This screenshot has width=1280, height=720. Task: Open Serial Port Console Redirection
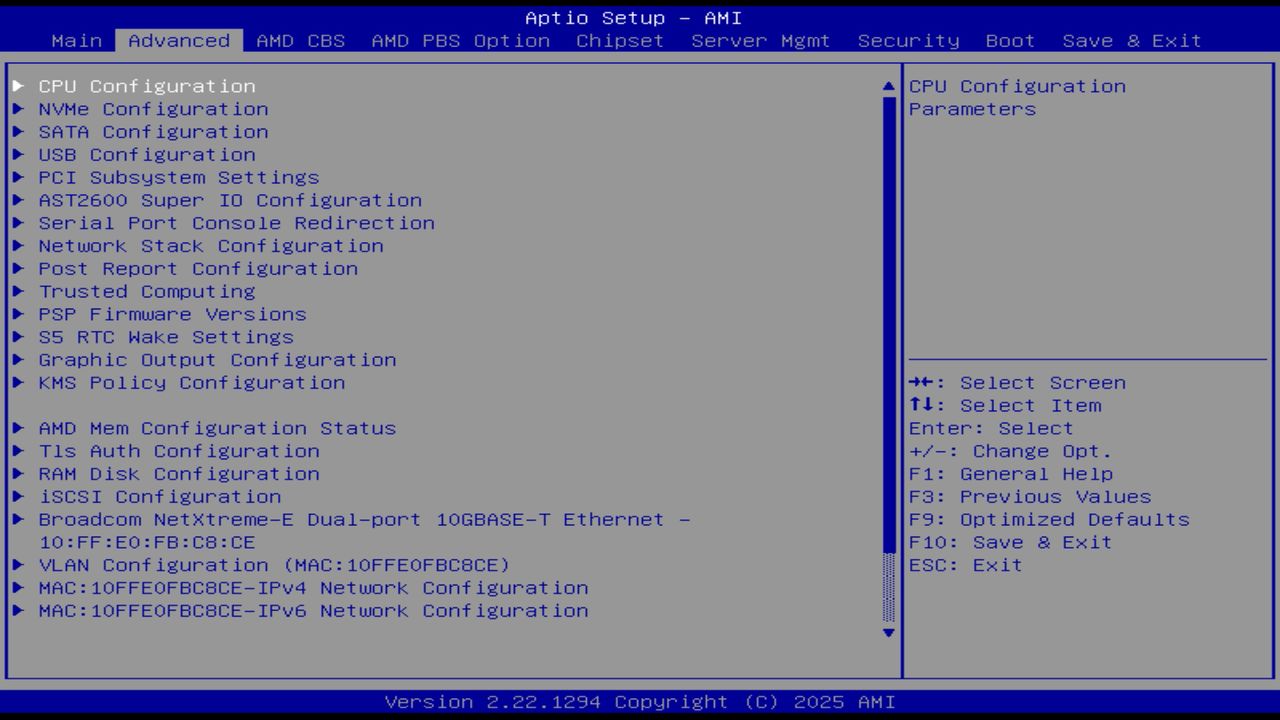236,222
